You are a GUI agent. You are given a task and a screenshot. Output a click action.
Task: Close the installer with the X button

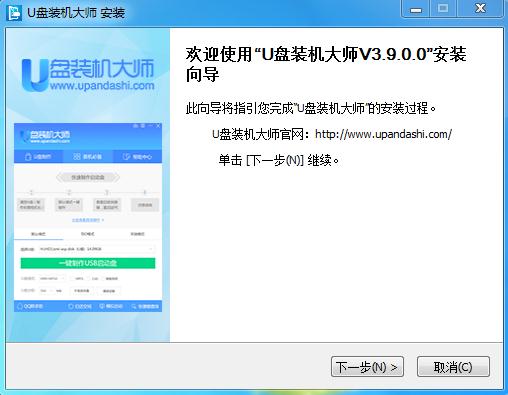480,8
